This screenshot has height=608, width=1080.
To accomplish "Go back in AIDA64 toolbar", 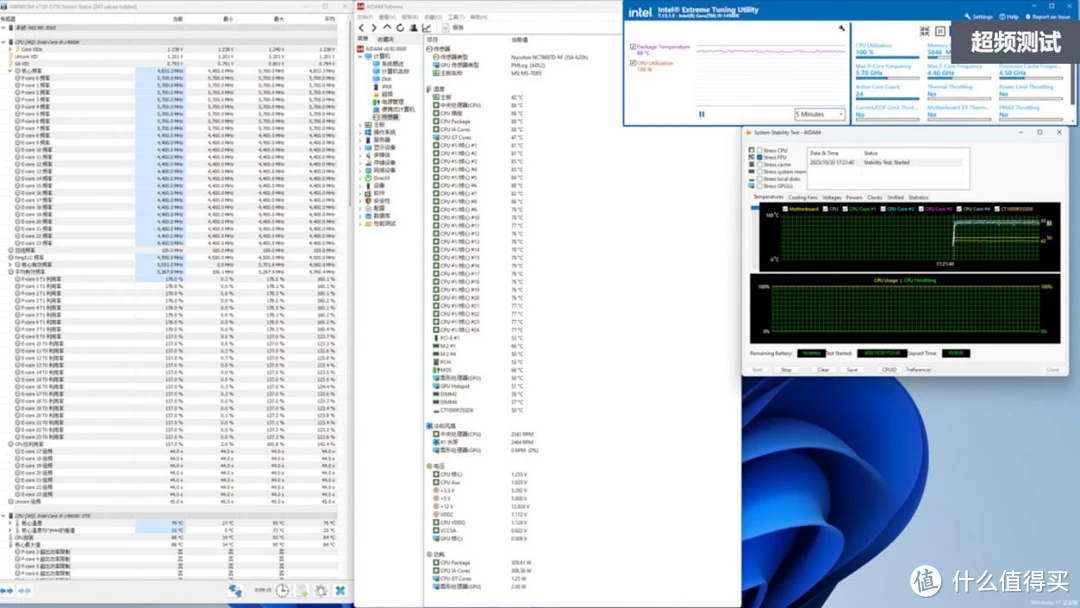I will pyautogui.click(x=362, y=28).
